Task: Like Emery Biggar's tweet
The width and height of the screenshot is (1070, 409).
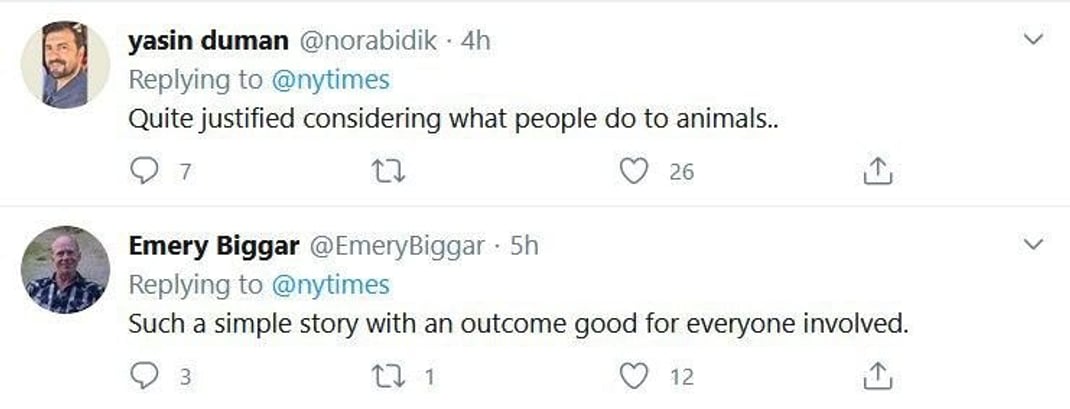Action: [633, 377]
